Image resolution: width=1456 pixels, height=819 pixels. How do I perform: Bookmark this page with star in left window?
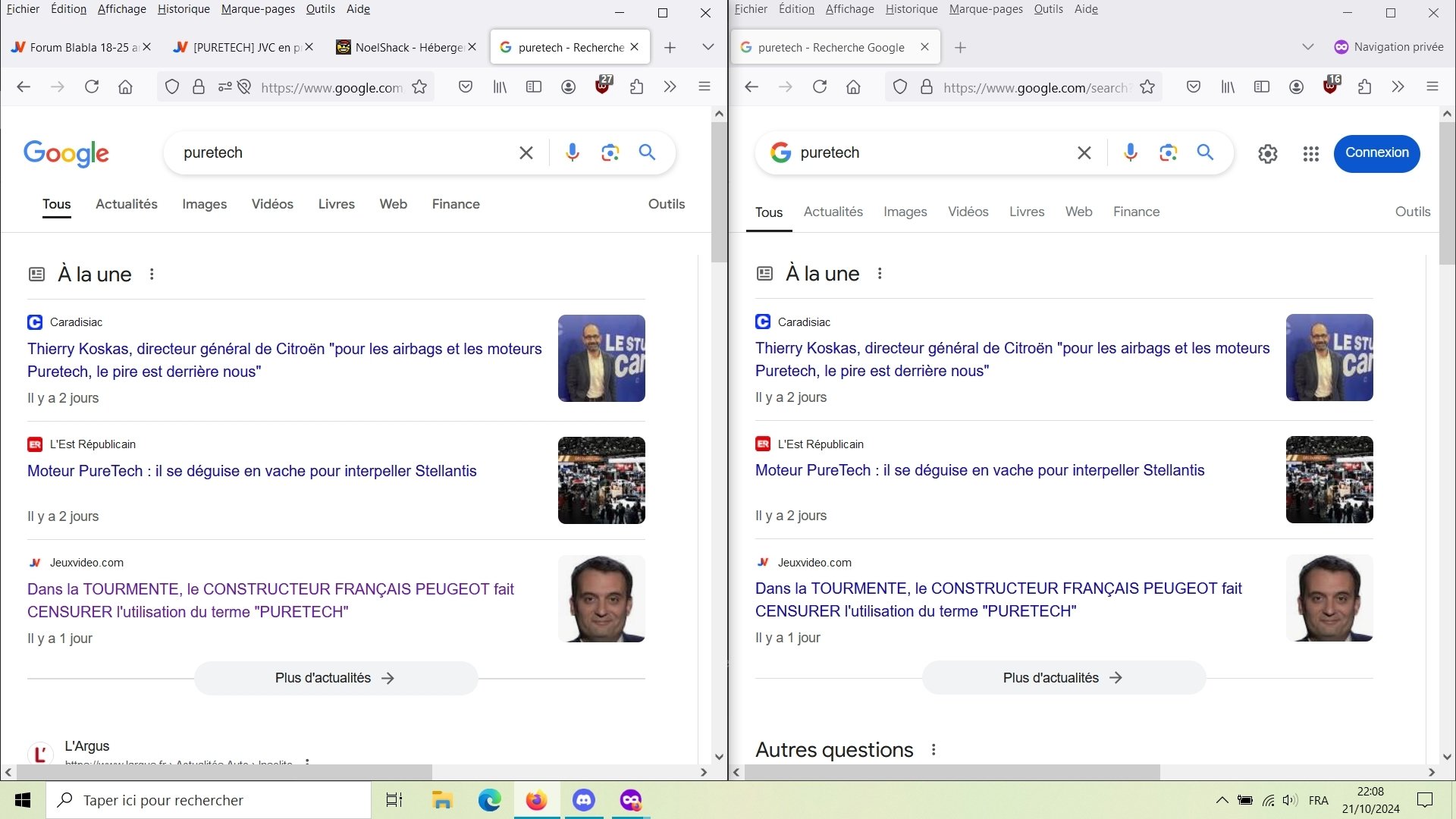(419, 87)
